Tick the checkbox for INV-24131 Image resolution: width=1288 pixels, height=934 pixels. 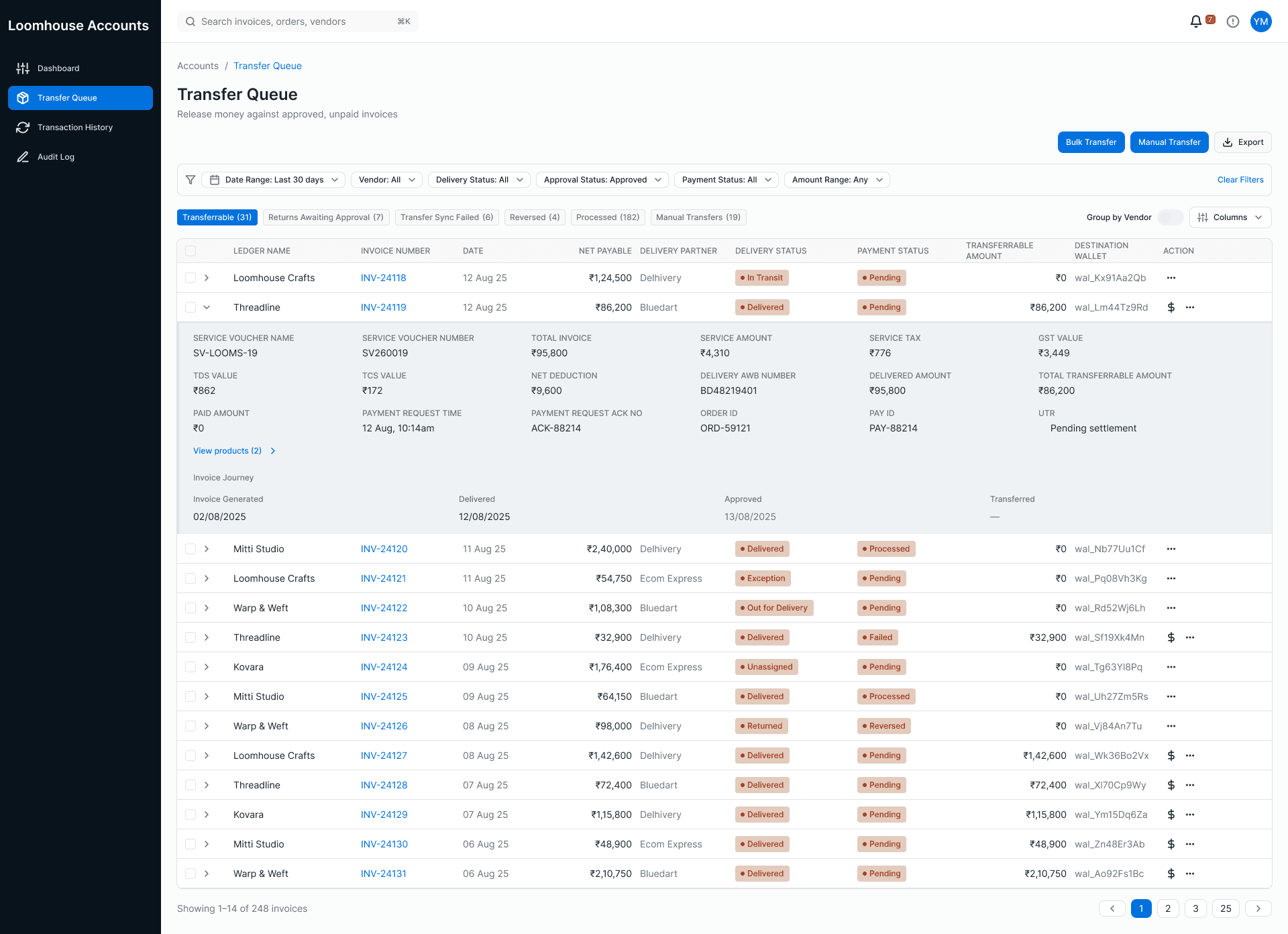pyautogui.click(x=191, y=874)
